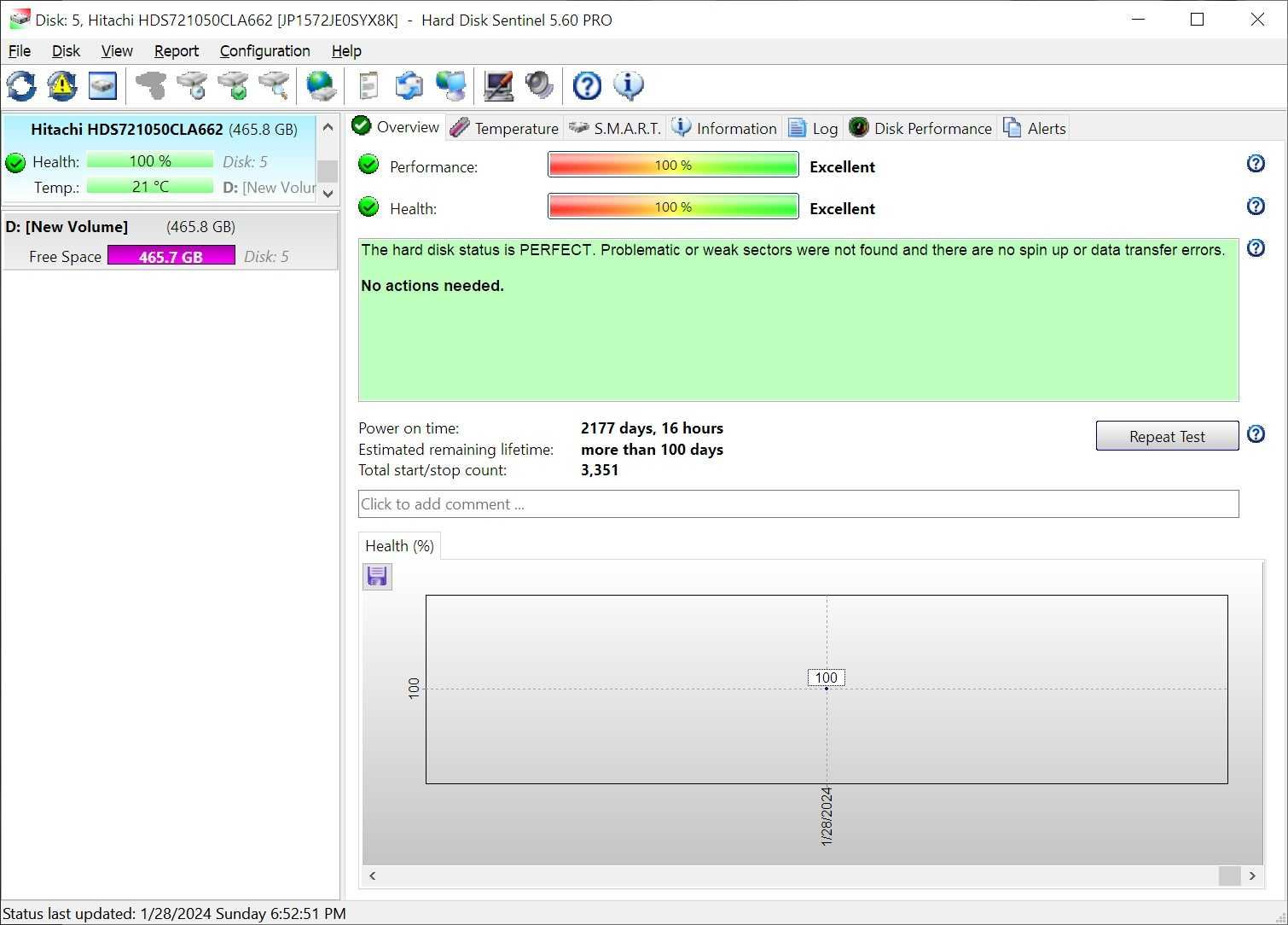Screen dimensions: 1288x925
Task: Click the help icon beside Health row
Action: pos(1256,207)
